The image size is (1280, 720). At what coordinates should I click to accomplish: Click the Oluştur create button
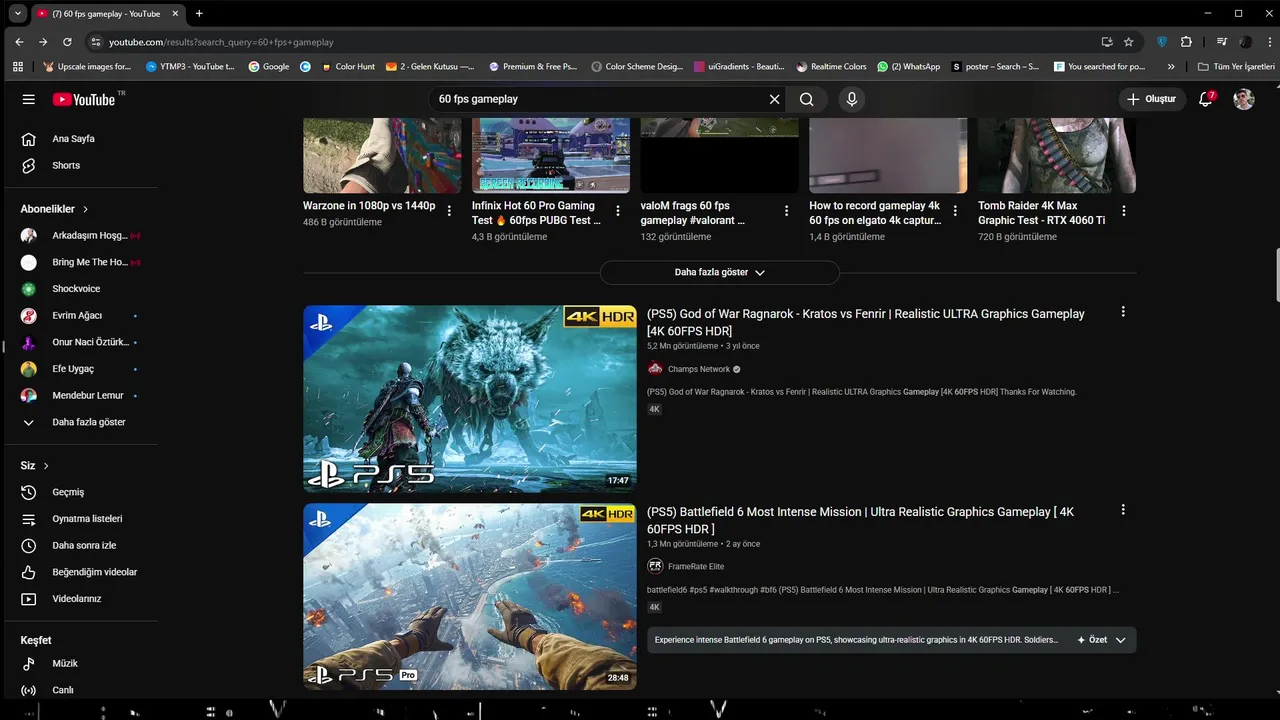(1151, 99)
